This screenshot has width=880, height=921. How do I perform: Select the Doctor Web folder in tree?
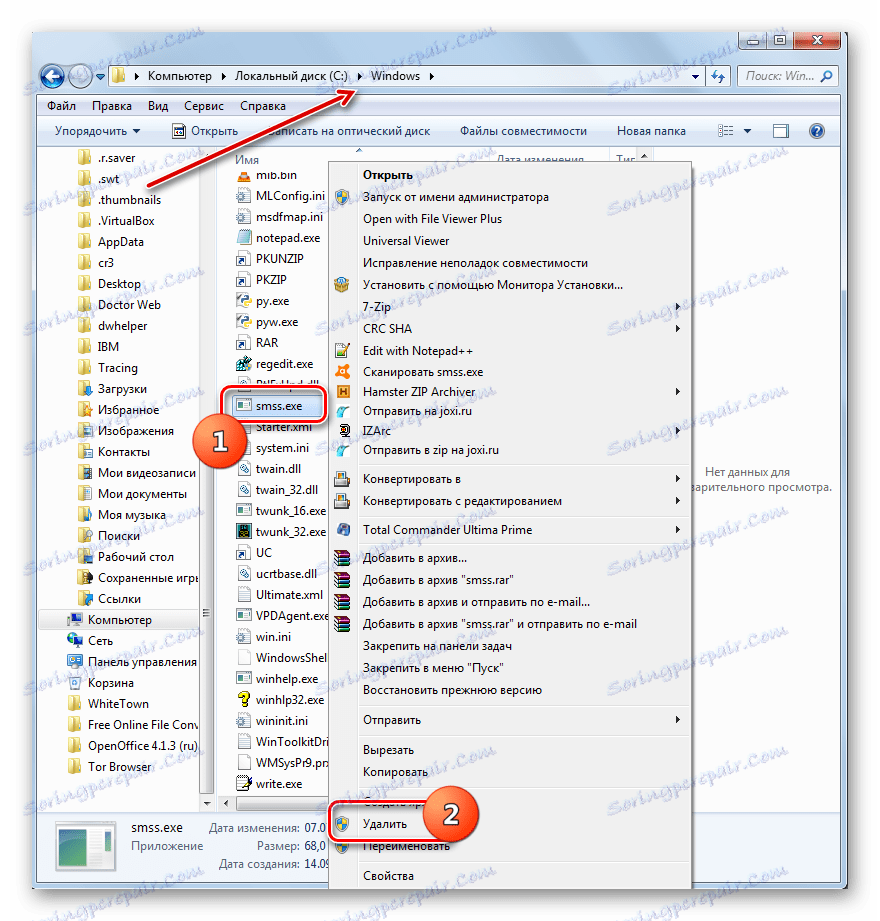pos(129,304)
